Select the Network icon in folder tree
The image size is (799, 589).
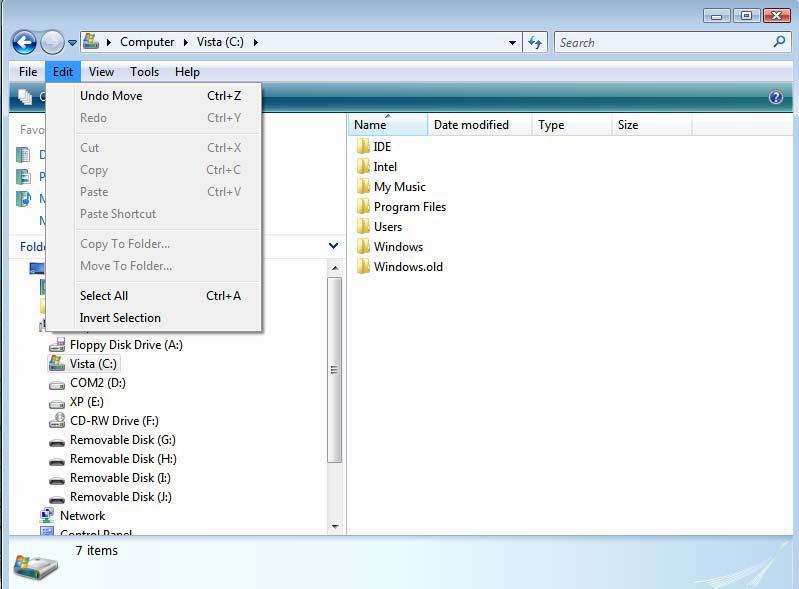click(47, 516)
